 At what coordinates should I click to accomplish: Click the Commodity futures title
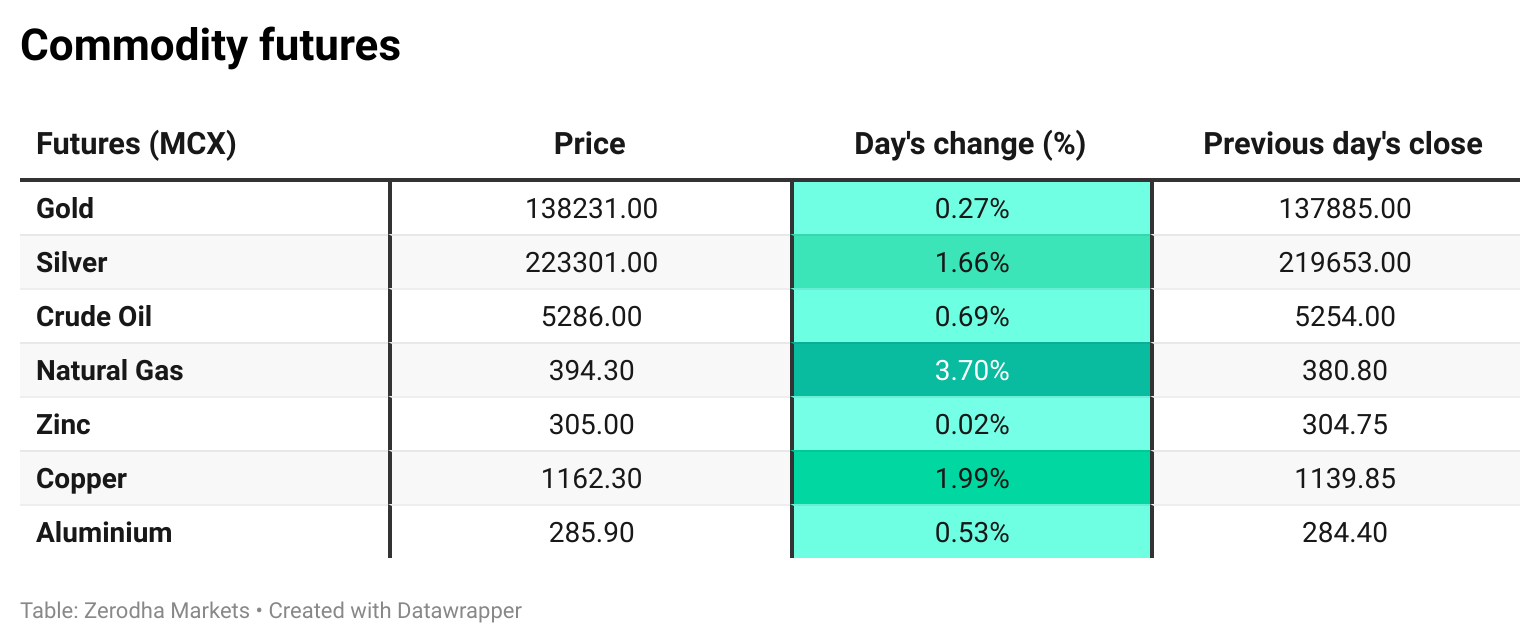coord(210,46)
